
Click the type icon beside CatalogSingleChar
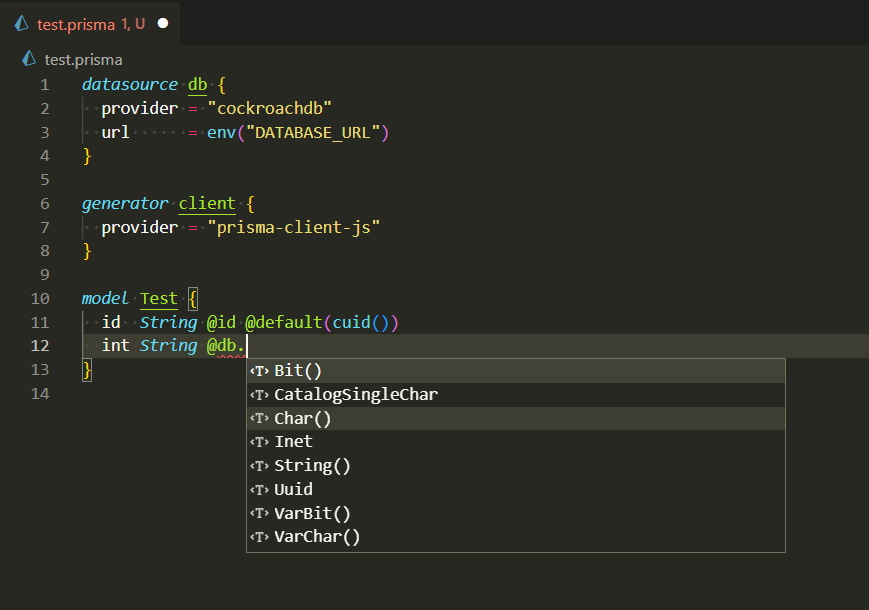[259, 395]
